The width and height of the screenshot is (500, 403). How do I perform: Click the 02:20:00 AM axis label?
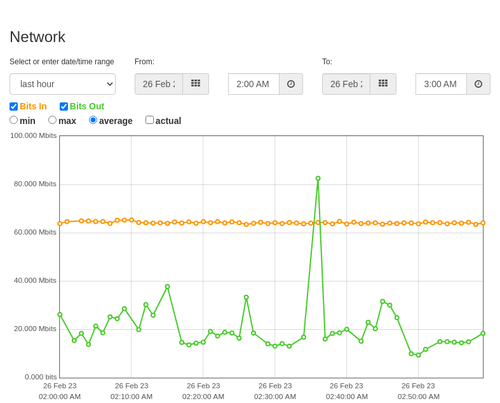coord(203,397)
